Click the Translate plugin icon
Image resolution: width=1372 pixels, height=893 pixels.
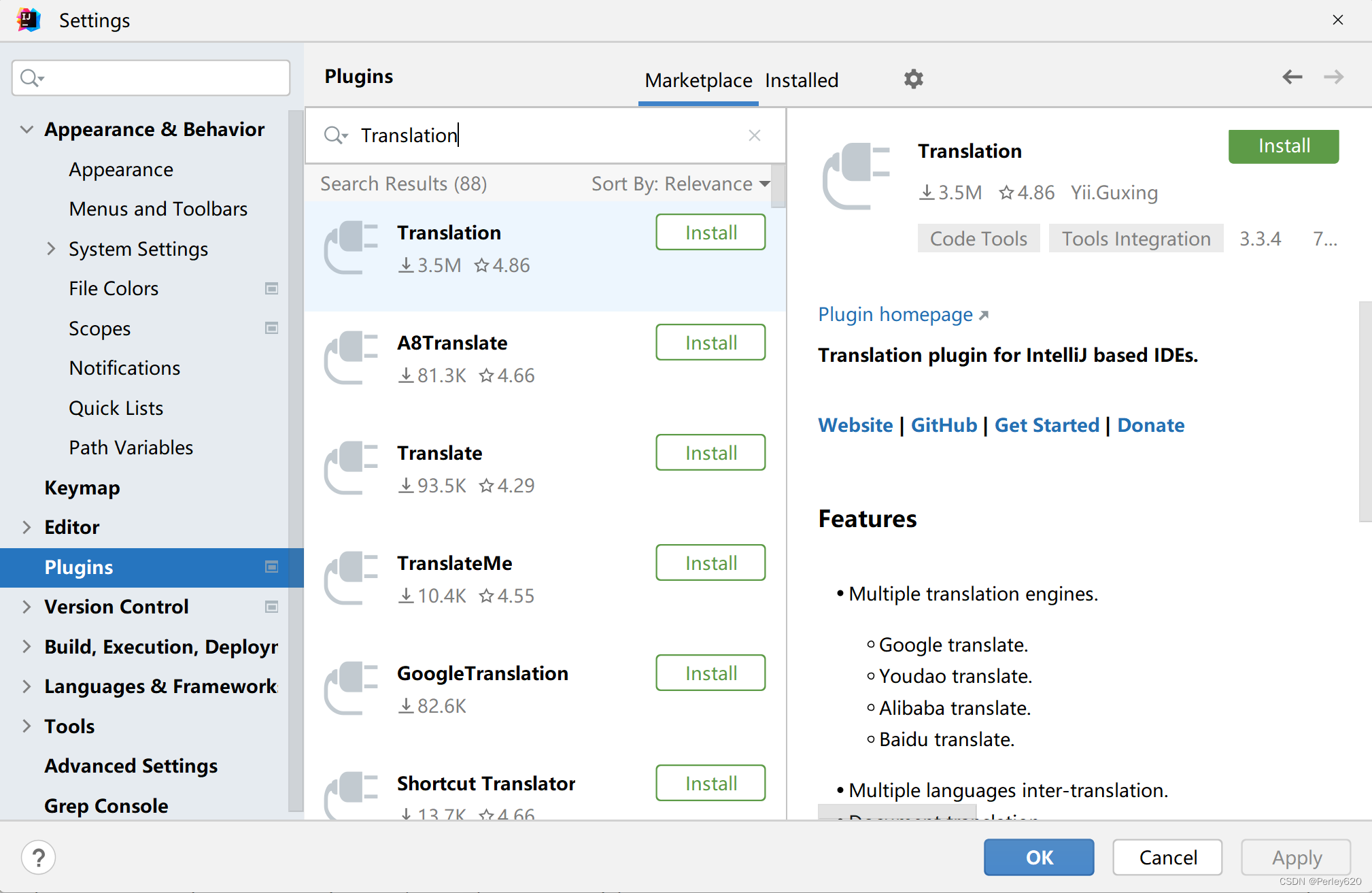pyautogui.click(x=351, y=468)
